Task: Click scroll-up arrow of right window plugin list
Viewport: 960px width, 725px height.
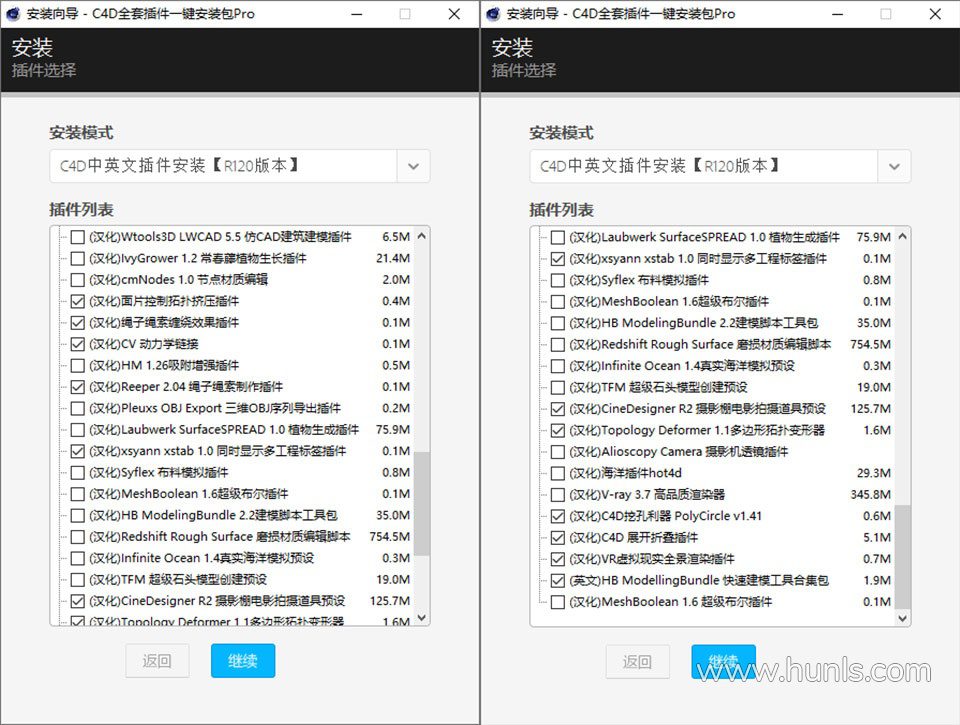Action: point(902,236)
